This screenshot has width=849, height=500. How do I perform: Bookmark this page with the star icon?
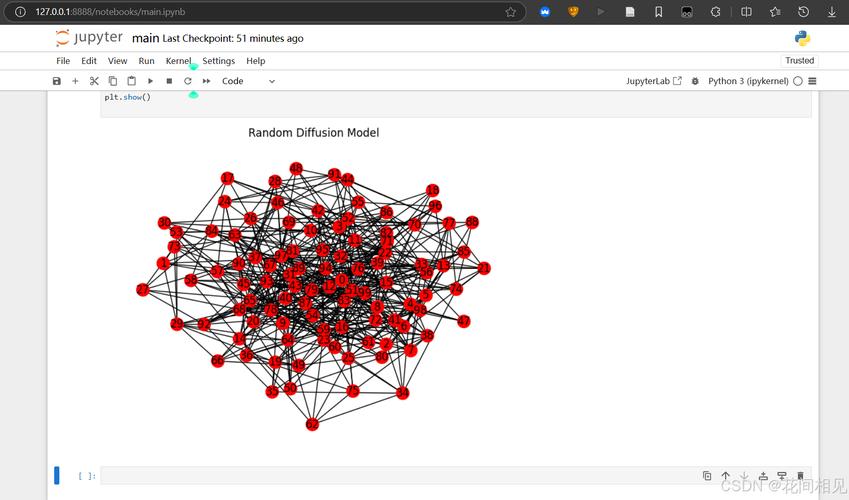510,12
